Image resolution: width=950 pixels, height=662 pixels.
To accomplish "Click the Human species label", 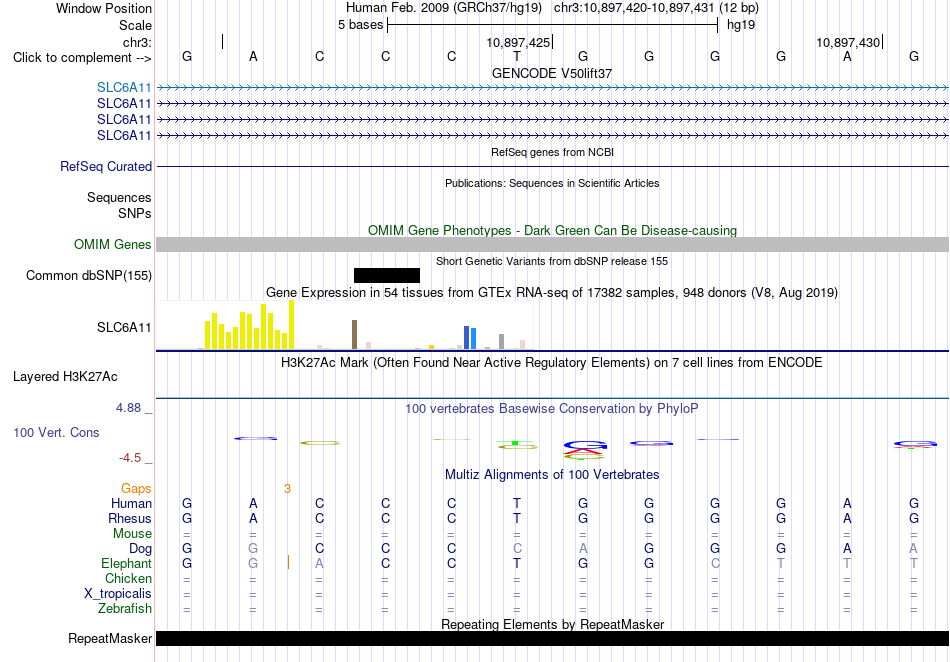I will point(131,504).
